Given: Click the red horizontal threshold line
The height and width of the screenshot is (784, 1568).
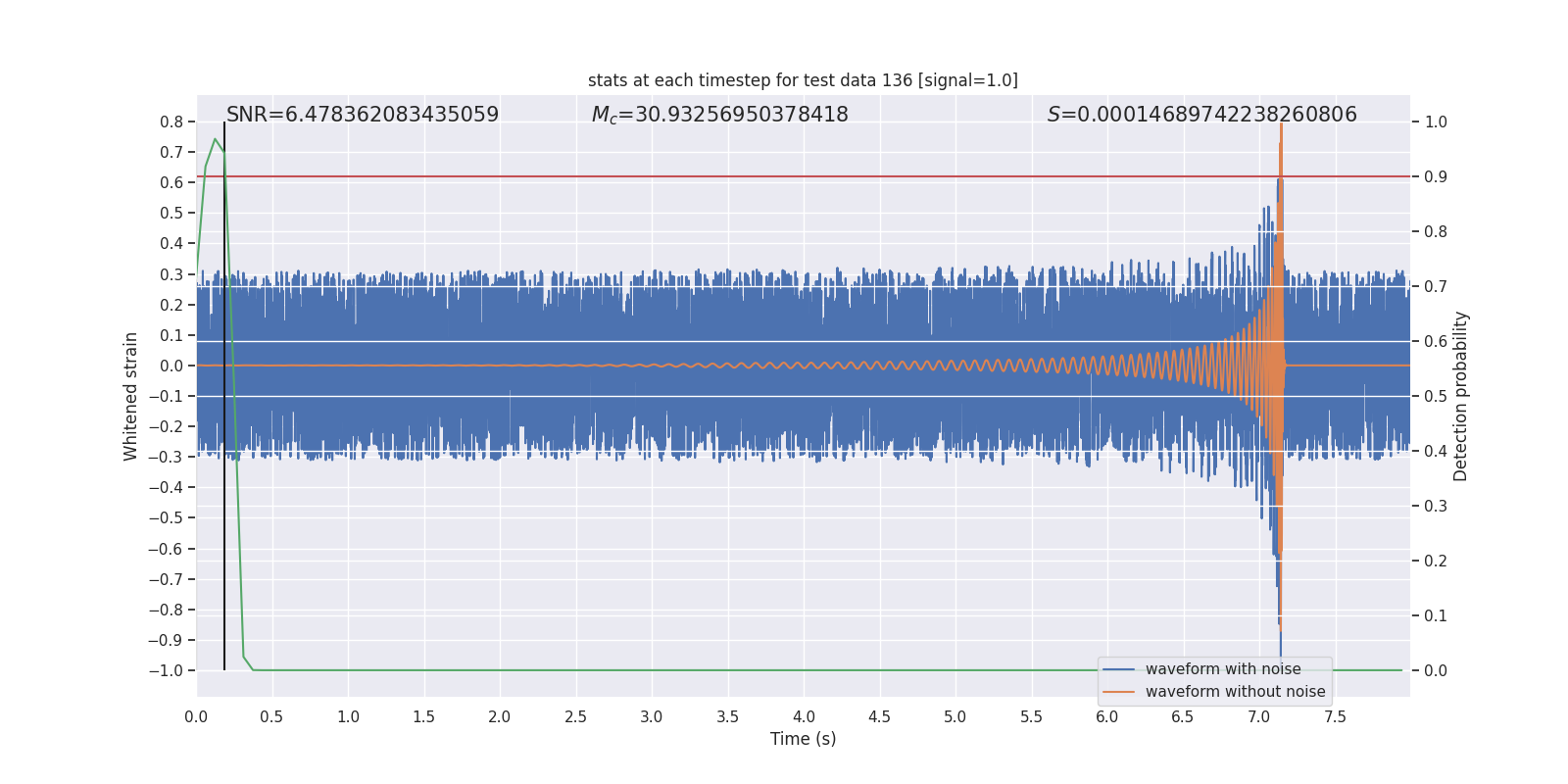Looking at the screenshot, I should point(784,176).
